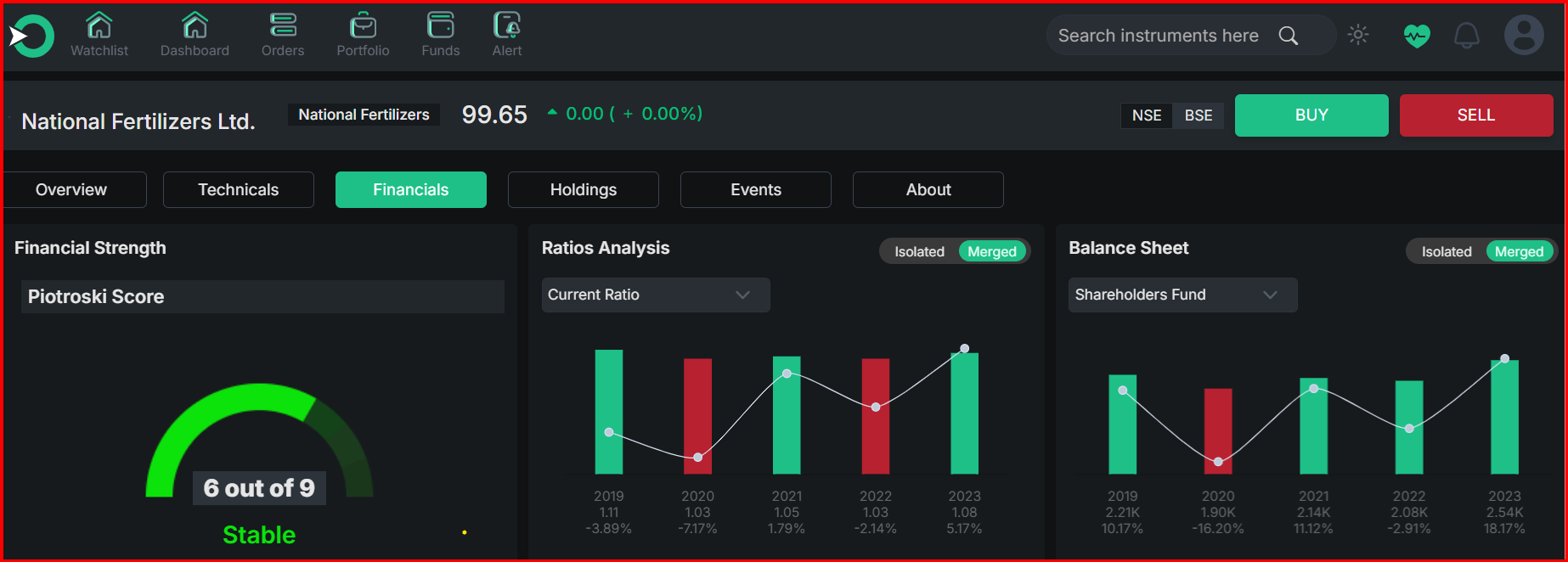Click the 2019 Current Ratio bar
Viewport: 1568px width, 562px height.
pos(609,412)
